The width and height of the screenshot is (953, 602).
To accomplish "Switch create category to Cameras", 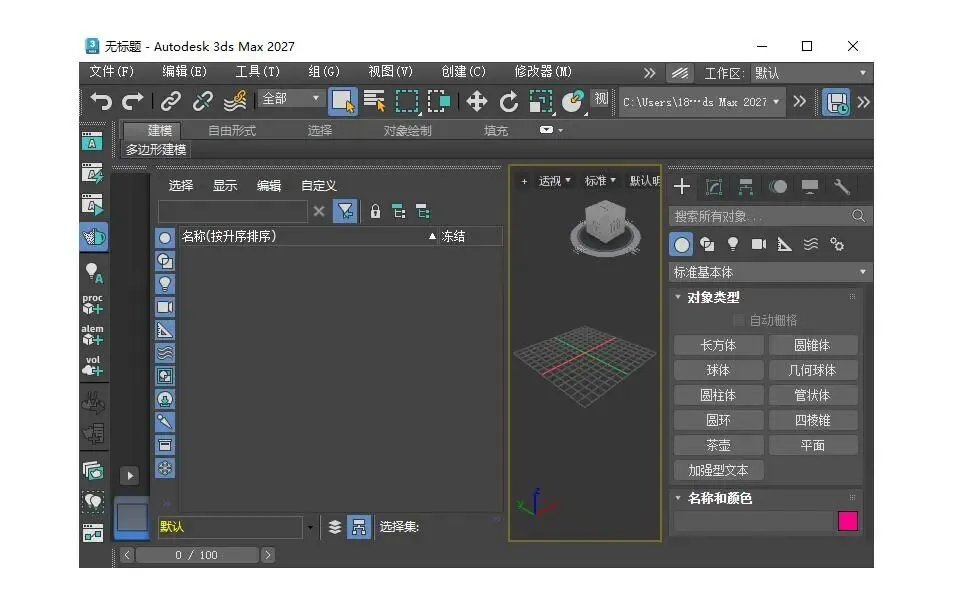I will 759,244.
